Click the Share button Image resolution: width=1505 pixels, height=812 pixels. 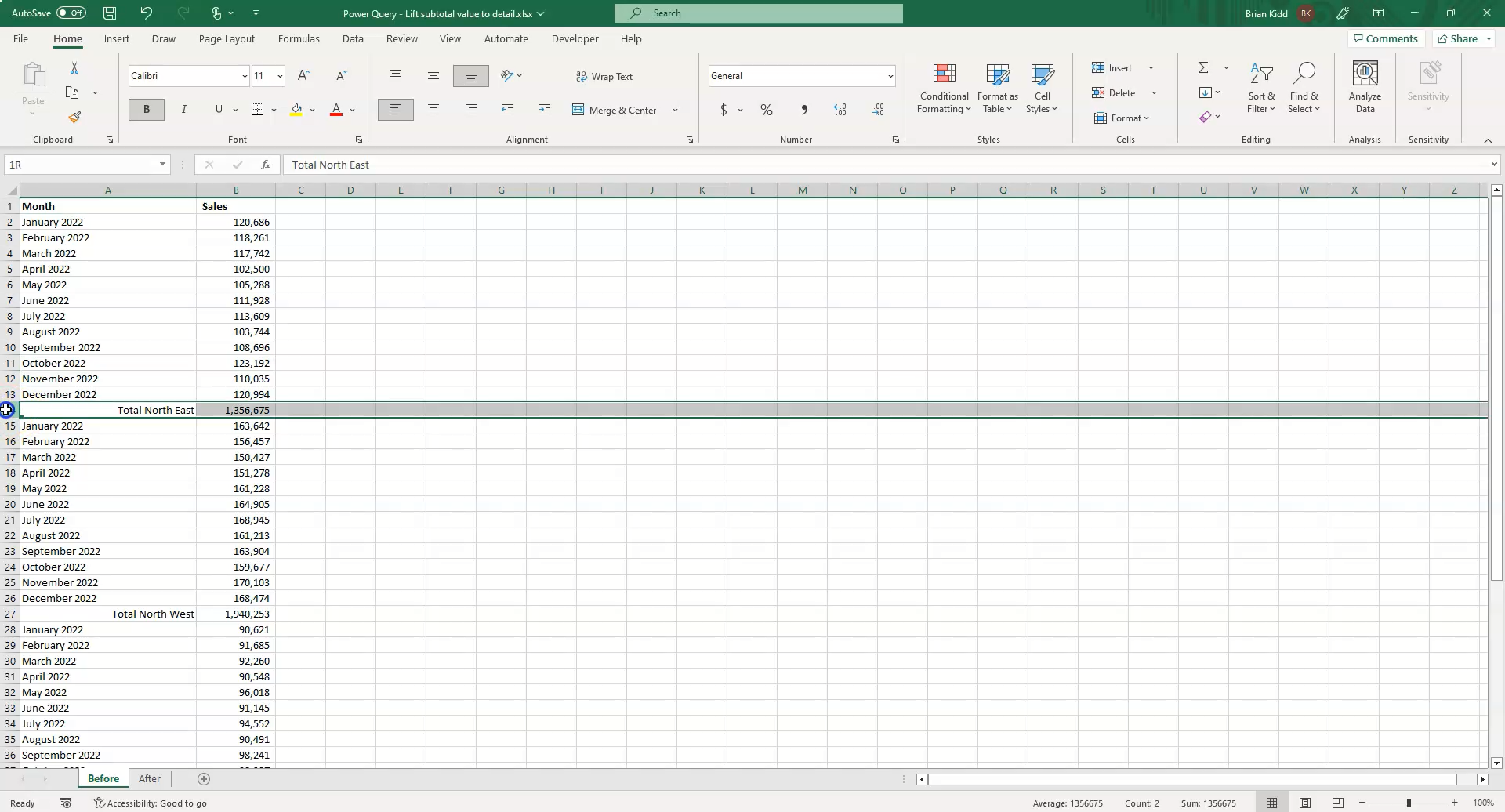1457,39
